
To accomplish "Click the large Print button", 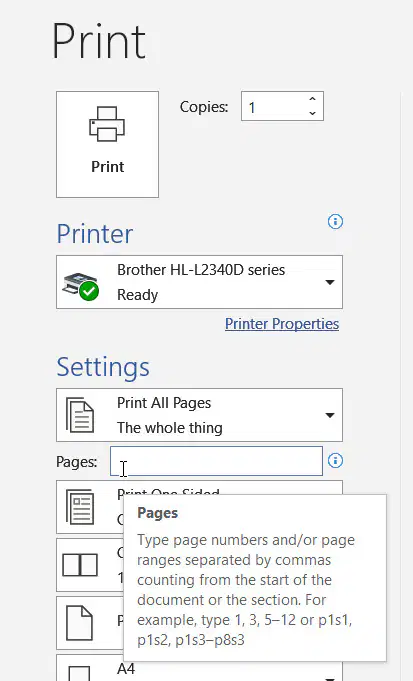I will coord(107,144).
